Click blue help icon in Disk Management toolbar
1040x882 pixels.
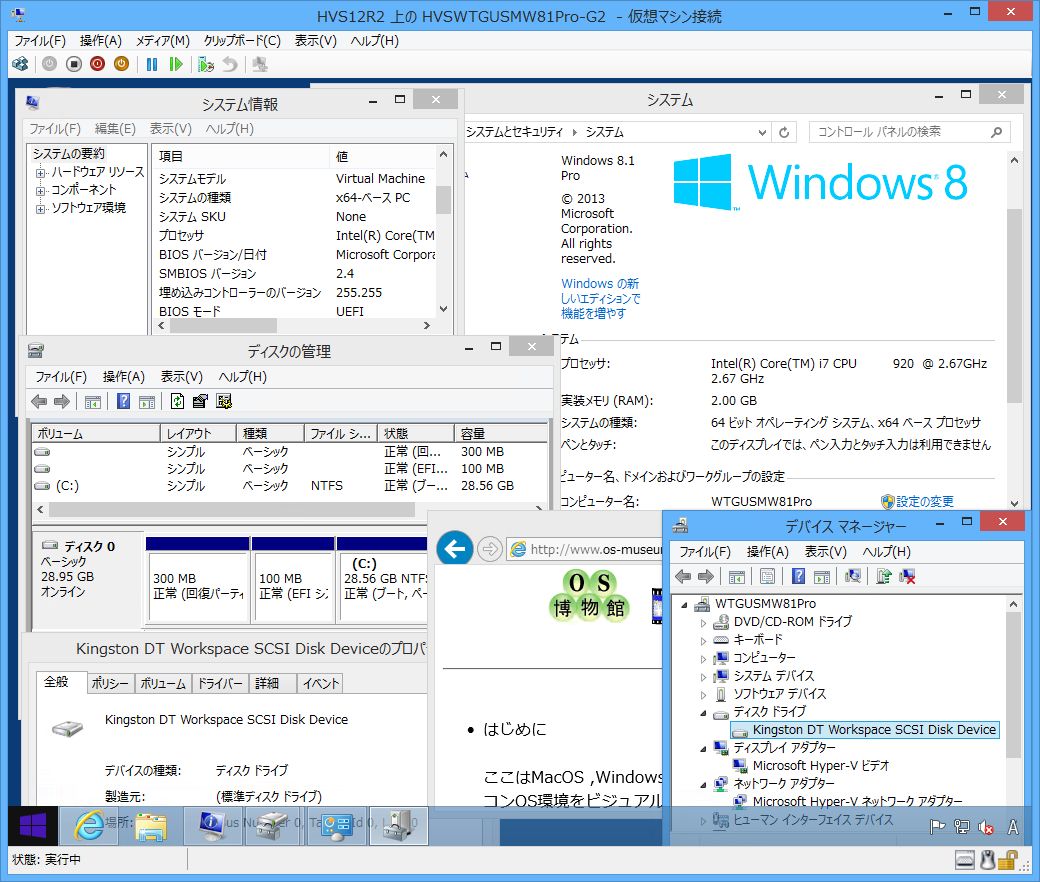(123, 401)
